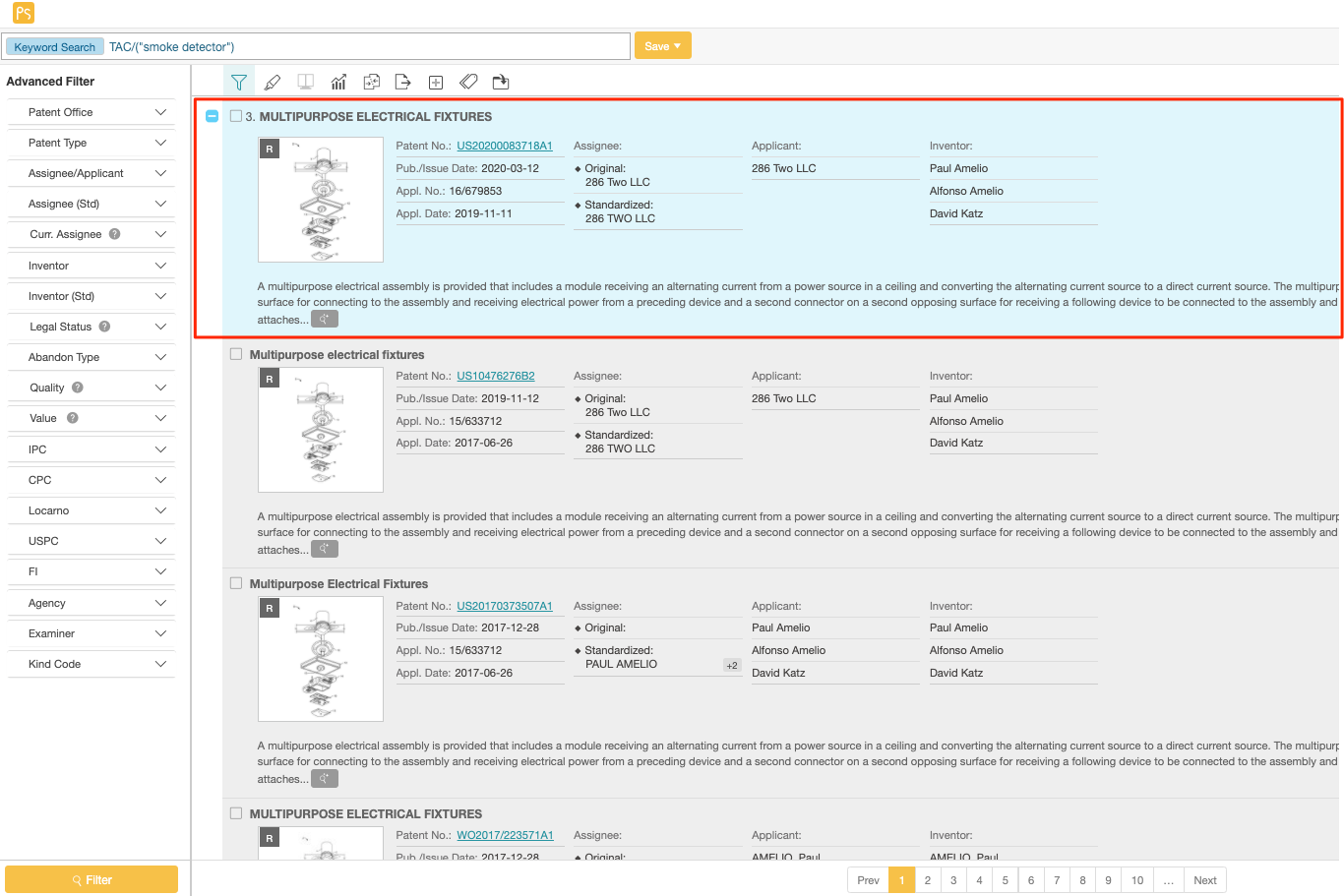
Task: Expand the IPC classification filter
Action: pos(91,449)
